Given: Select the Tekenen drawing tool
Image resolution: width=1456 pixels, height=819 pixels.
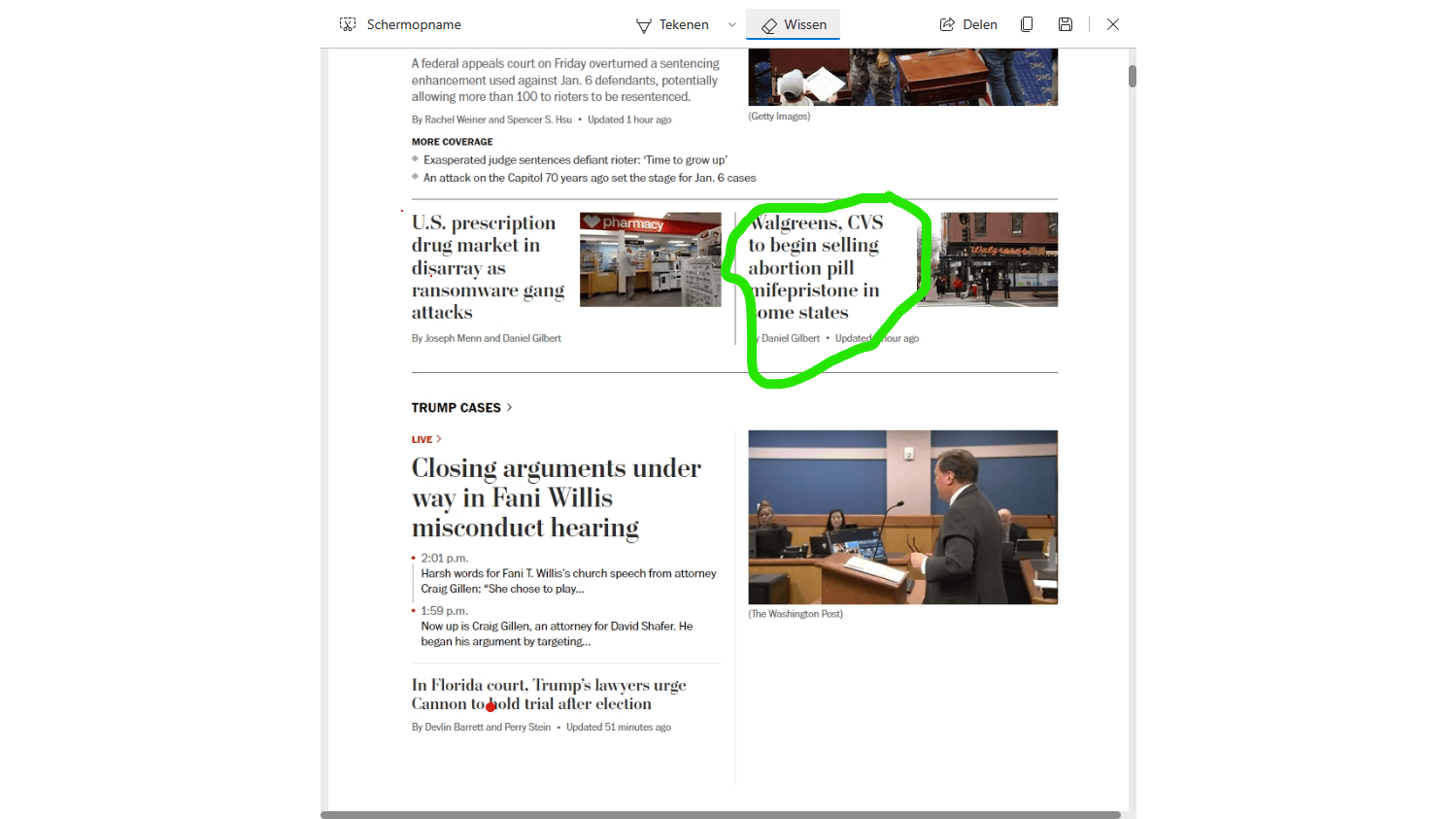Looking at the screenshot, I should [x=672, y=24].
